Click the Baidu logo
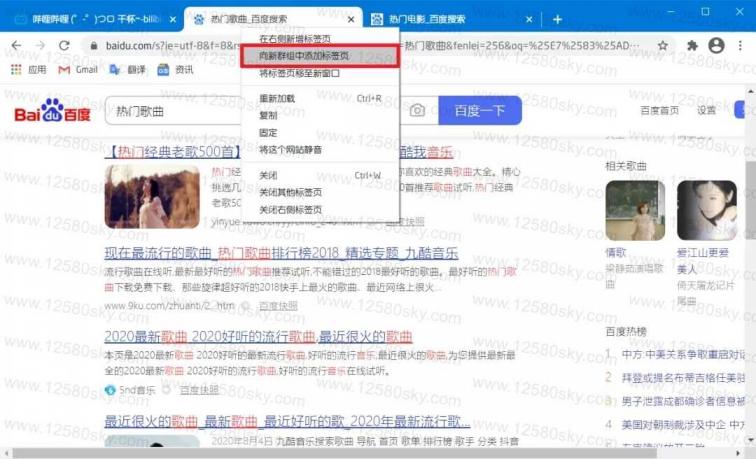This screenshot has height=459, width=756. click(53, 110)
